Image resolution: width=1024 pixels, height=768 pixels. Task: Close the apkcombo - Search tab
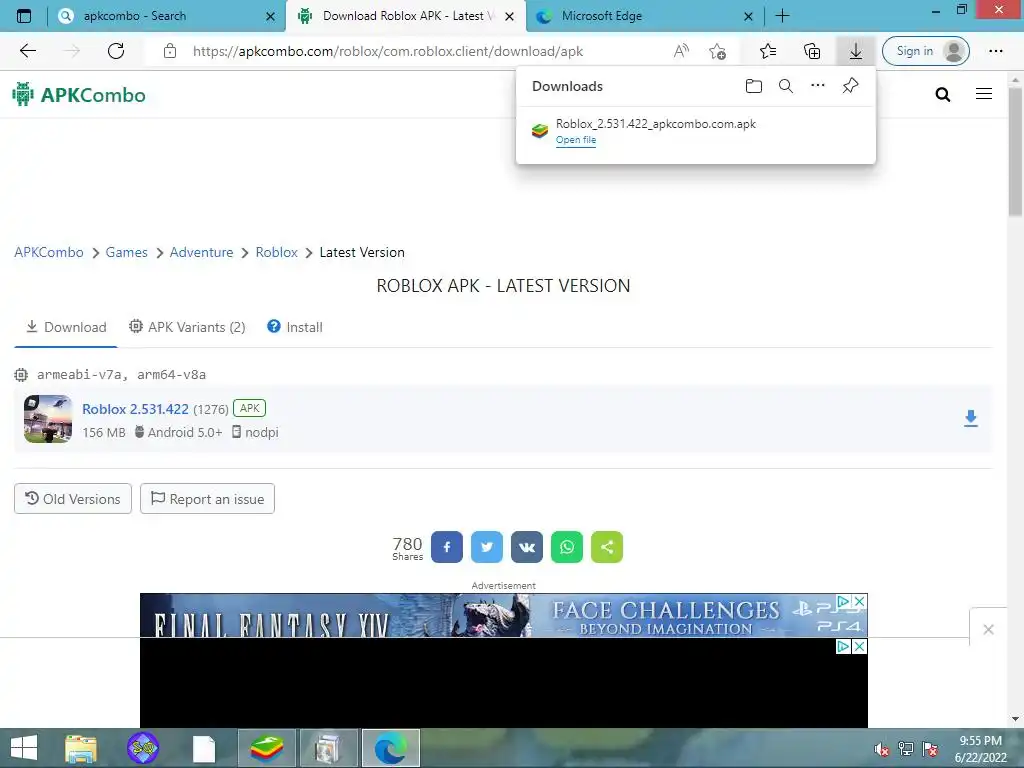tap(270, 16)
